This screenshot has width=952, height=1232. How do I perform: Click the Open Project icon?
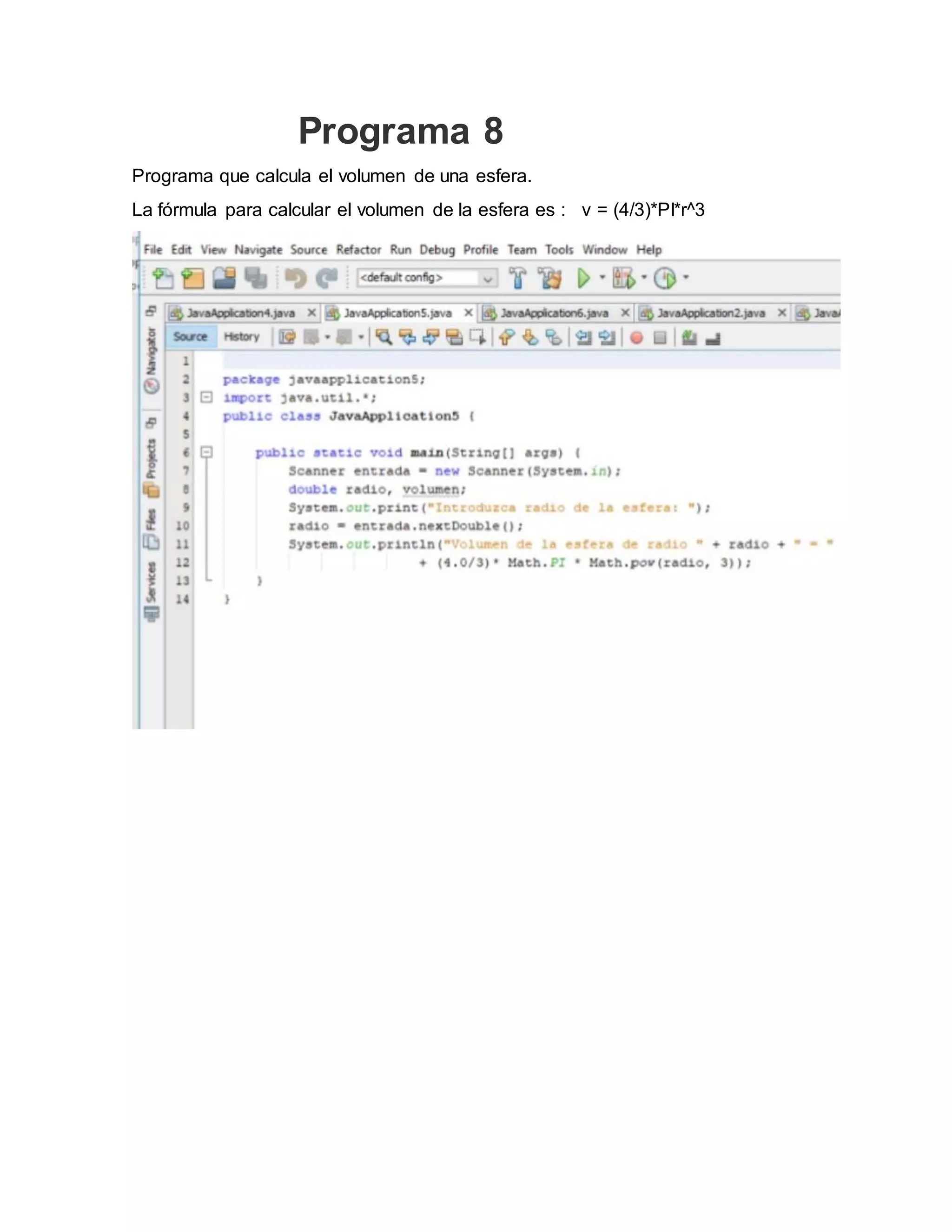point(225,278)
